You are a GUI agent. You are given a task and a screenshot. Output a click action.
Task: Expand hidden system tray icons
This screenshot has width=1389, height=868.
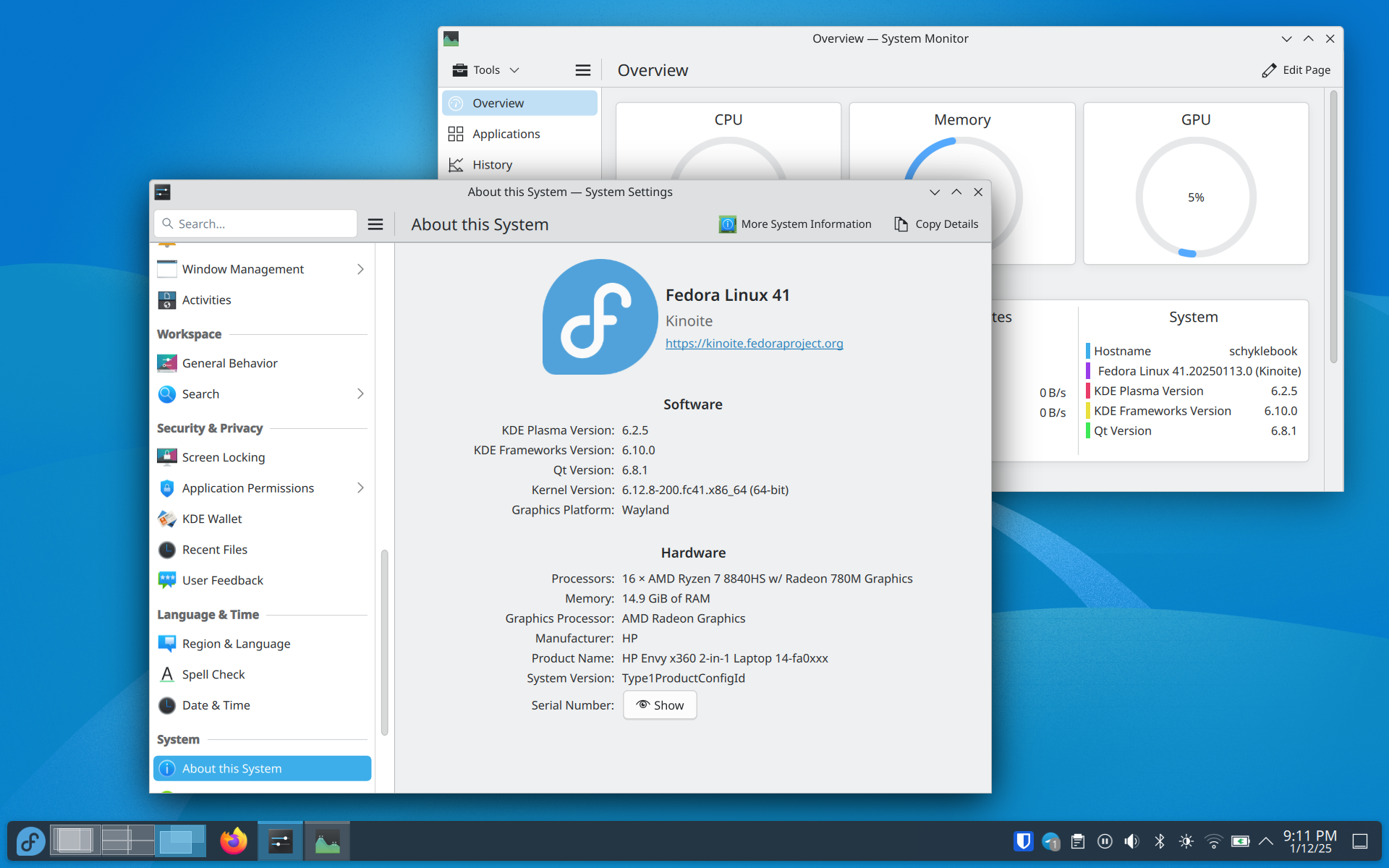(1266, 841)
